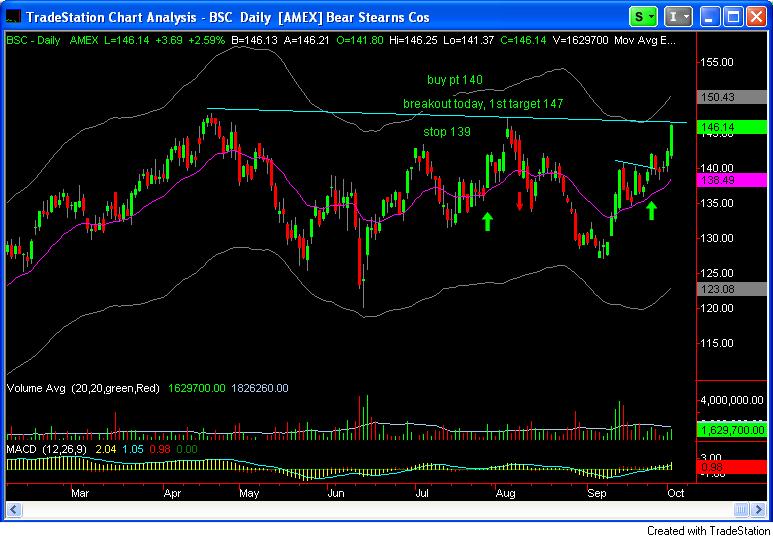Click the 'O=141.80' value in status line
This screenshot has height=537, width=773.
coord(360,40)
